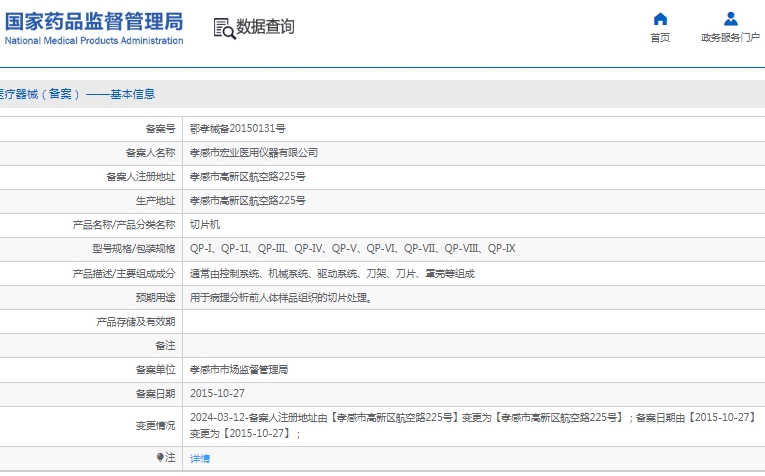Screen dimensions: 765x476
Task: Click the 备案日期 row label
Action: 155,394
